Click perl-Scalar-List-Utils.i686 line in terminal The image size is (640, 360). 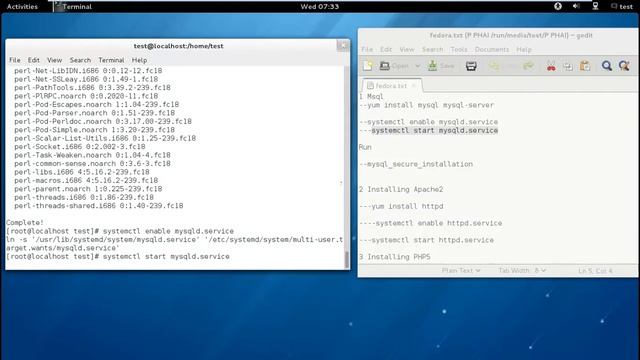[105, 138]
